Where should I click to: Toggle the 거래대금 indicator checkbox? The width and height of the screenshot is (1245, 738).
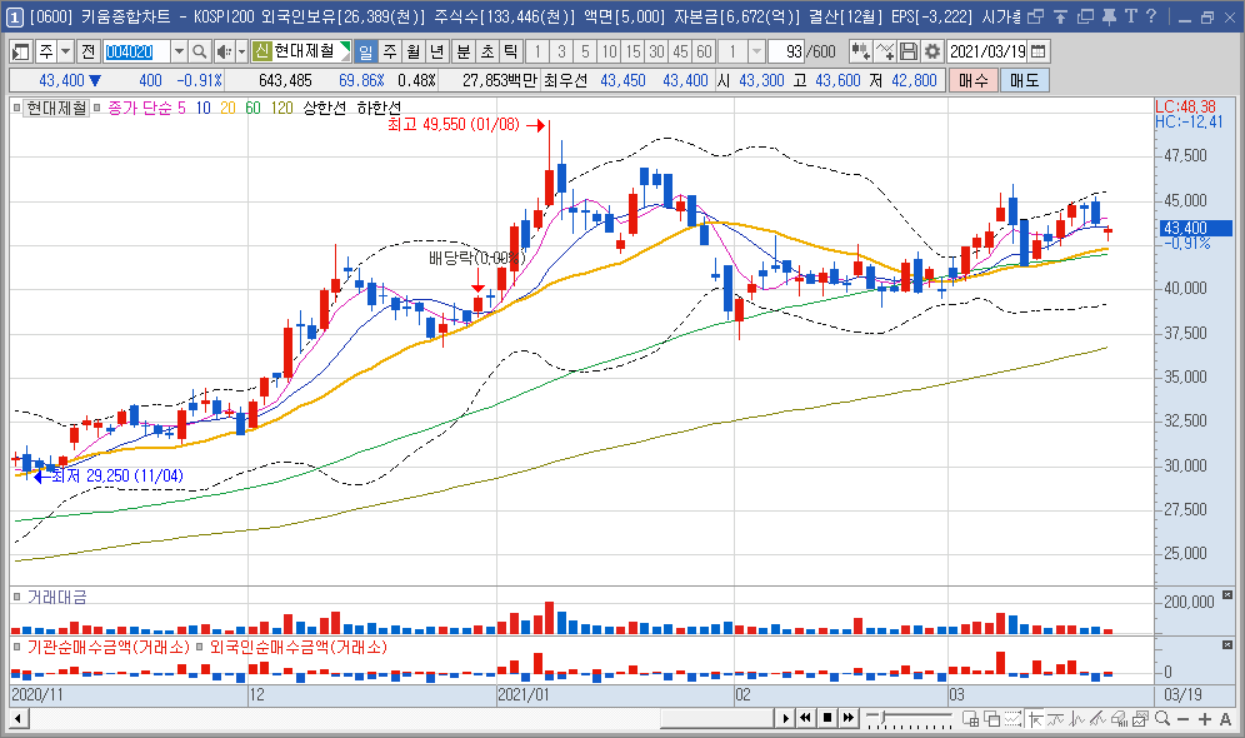tap(17, 596)
